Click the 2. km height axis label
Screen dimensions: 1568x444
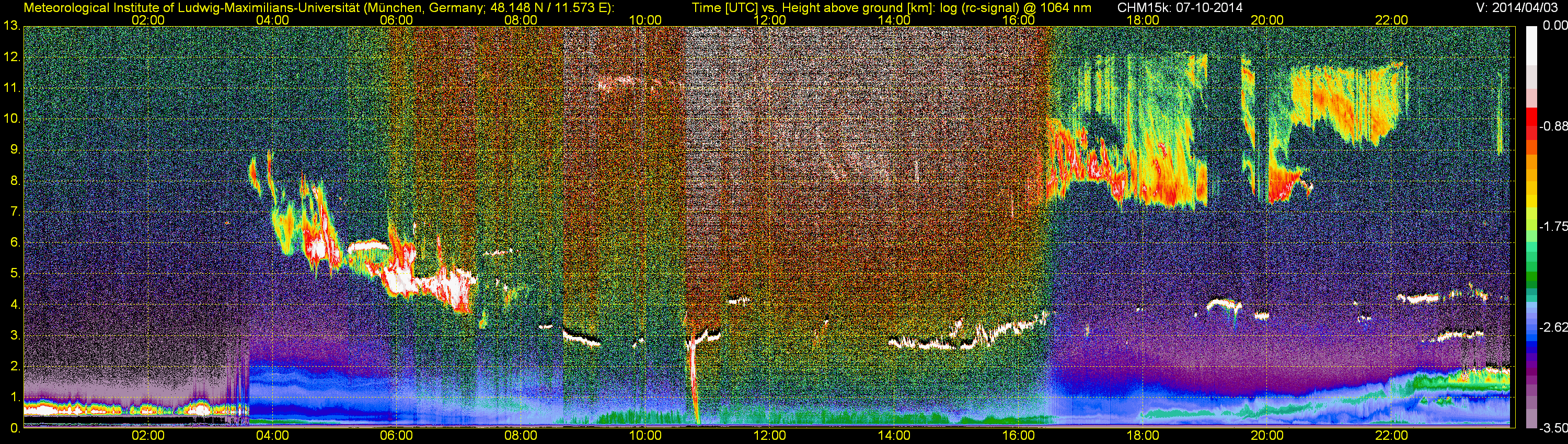tap(15, 367)
